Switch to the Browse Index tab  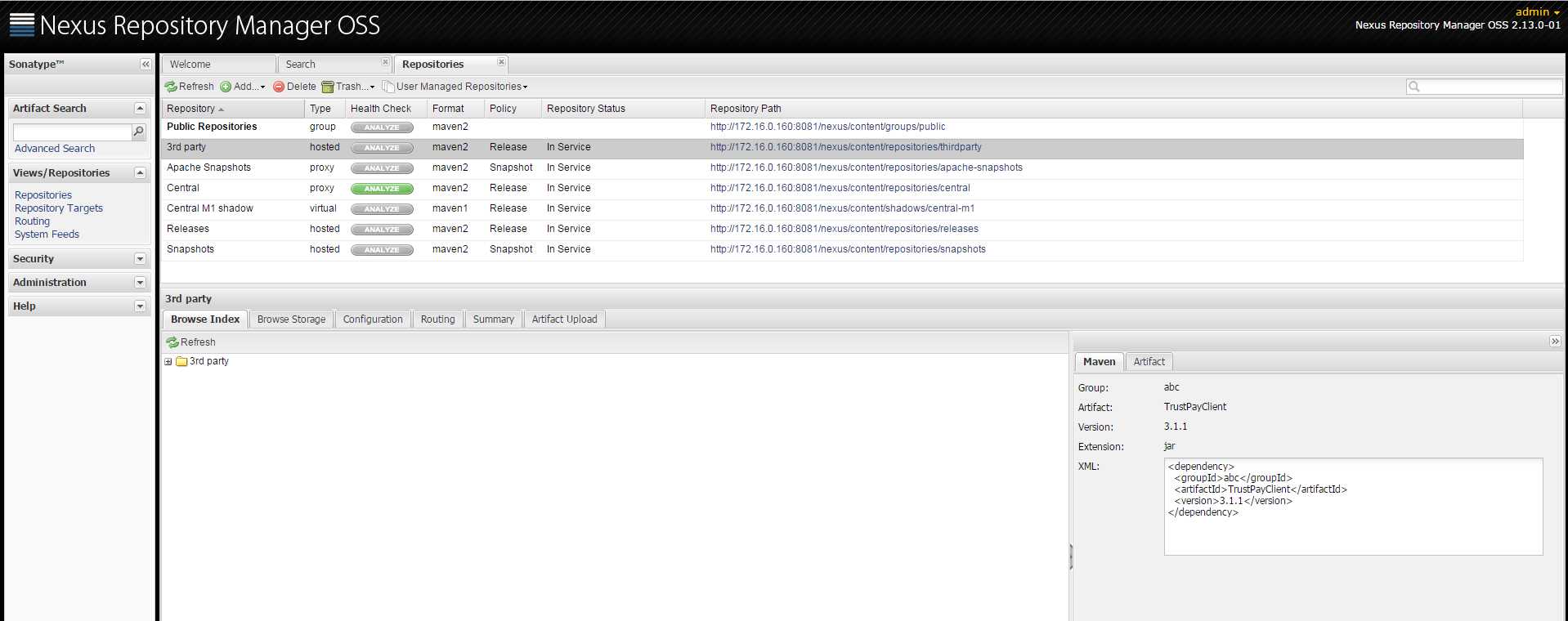point(205,319)
